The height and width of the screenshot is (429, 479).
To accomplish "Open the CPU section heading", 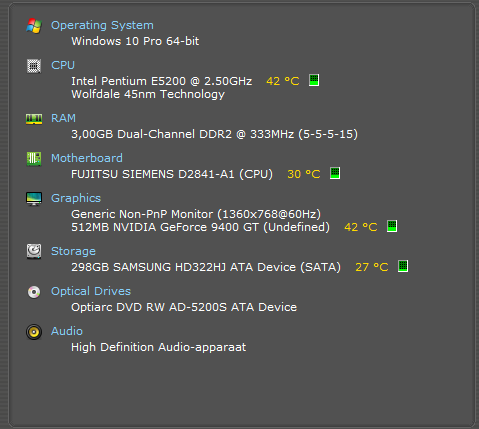I will click(x=63, y=65).
